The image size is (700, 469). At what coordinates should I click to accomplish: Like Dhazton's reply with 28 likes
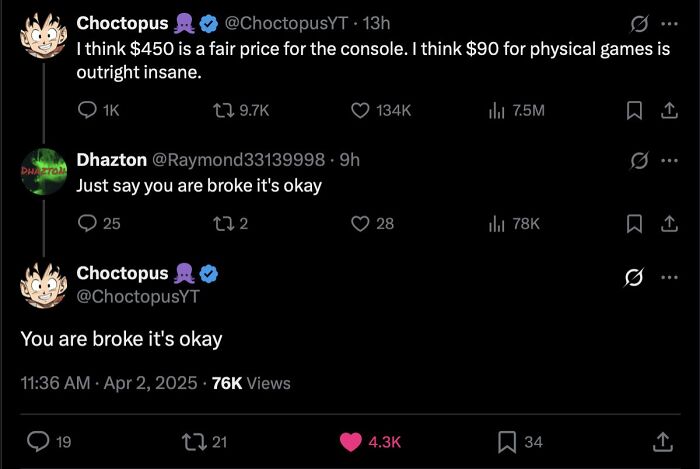[361, 223]
